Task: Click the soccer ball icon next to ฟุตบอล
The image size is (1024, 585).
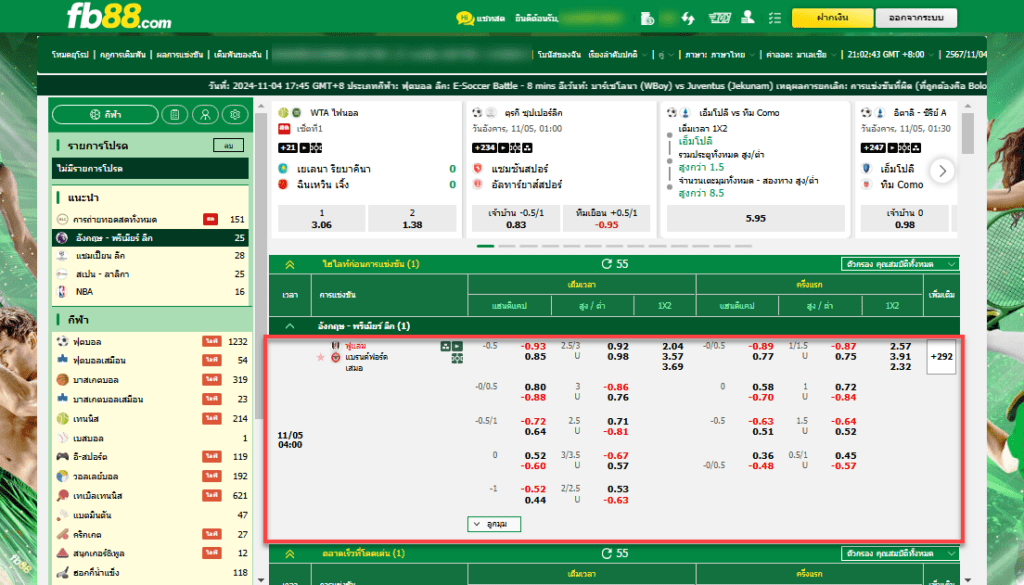Action: tap(63, 341)
